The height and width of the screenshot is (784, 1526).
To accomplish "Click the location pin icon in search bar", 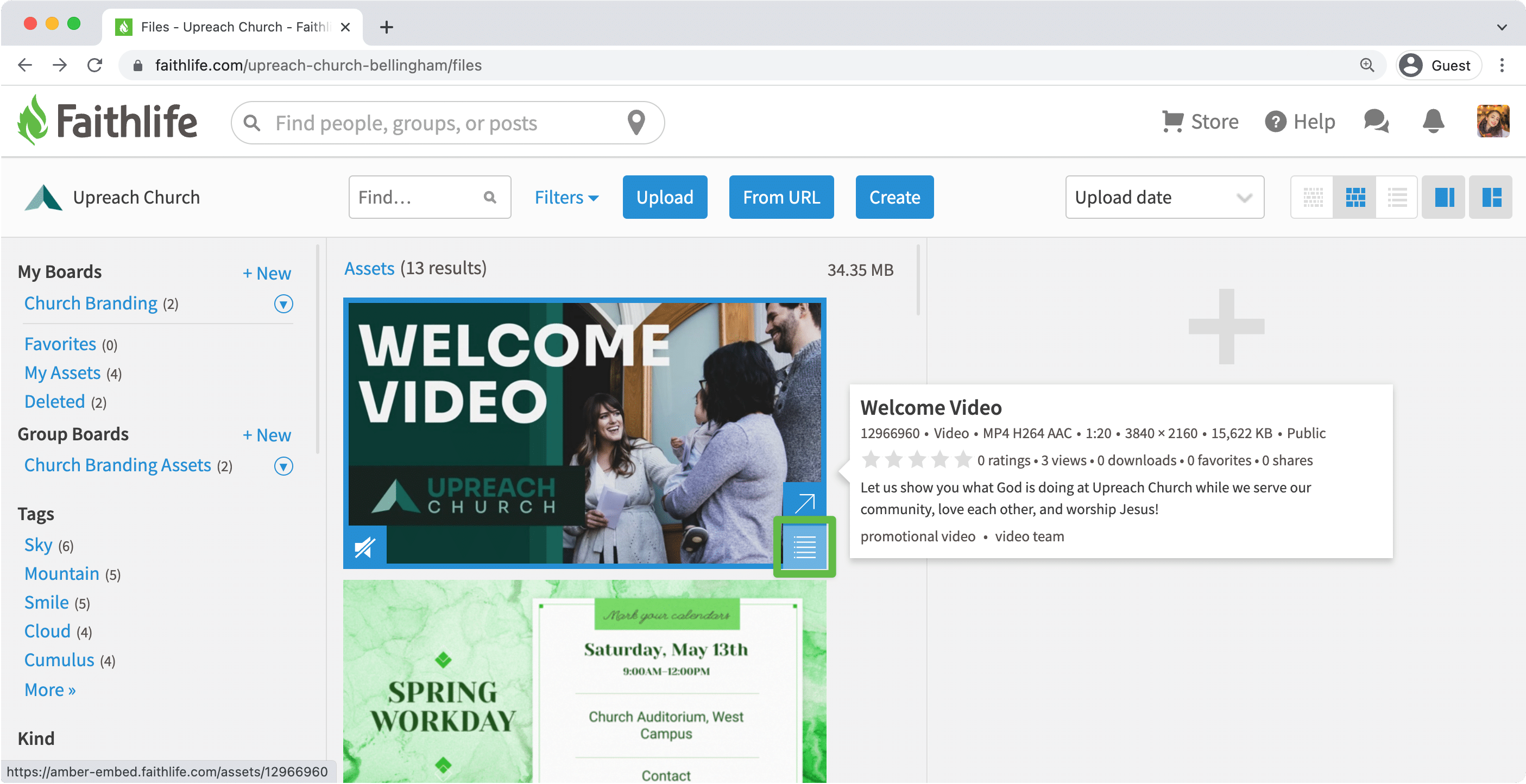I will point(636,123).
